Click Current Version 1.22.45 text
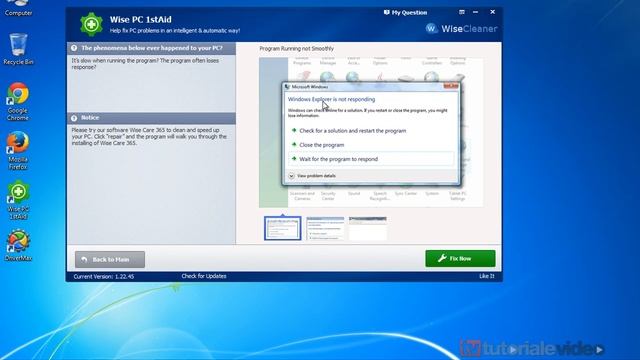640x360 pixels. click(104, 276)
